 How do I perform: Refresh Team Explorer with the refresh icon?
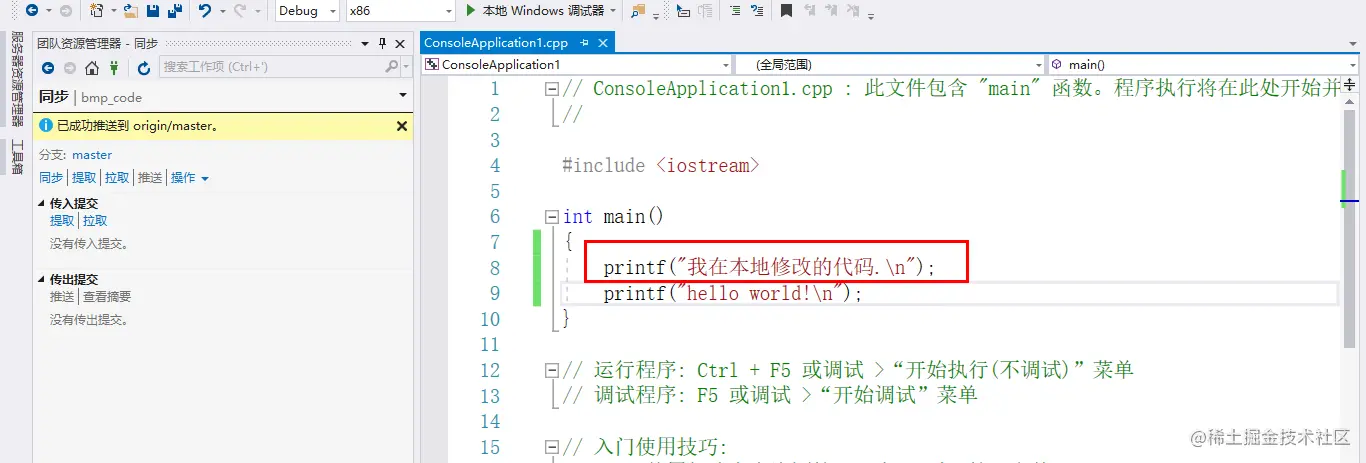pos(144,67)
